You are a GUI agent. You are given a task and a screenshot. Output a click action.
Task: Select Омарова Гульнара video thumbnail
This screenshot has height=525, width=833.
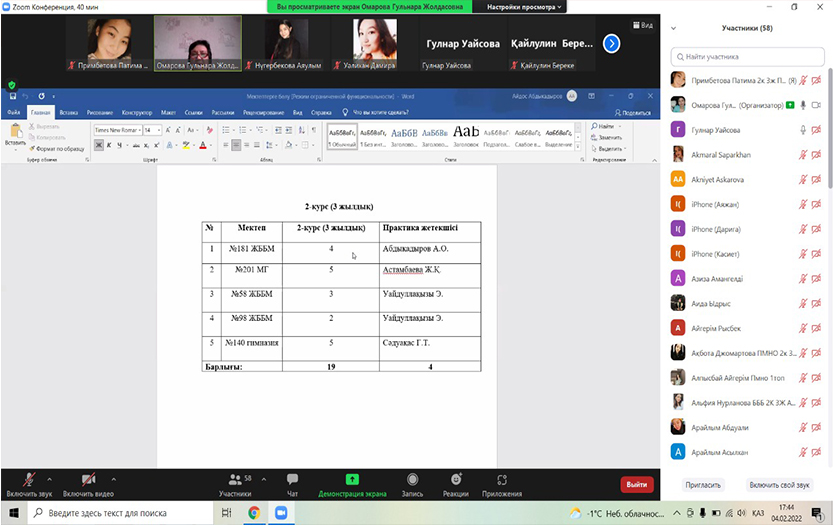click(x=199, y=45)
